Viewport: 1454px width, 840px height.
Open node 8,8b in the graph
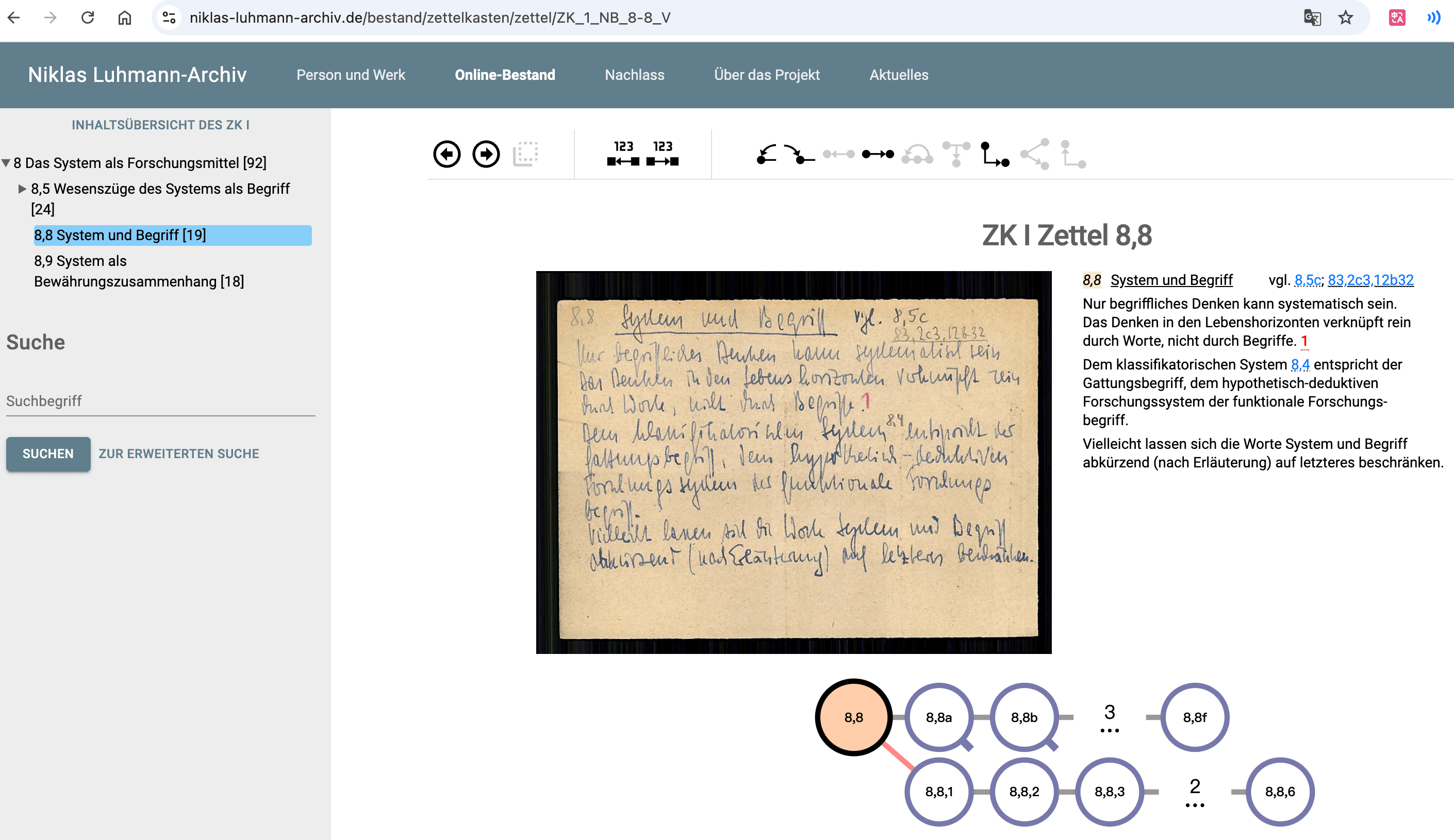tap(1024, 717)
